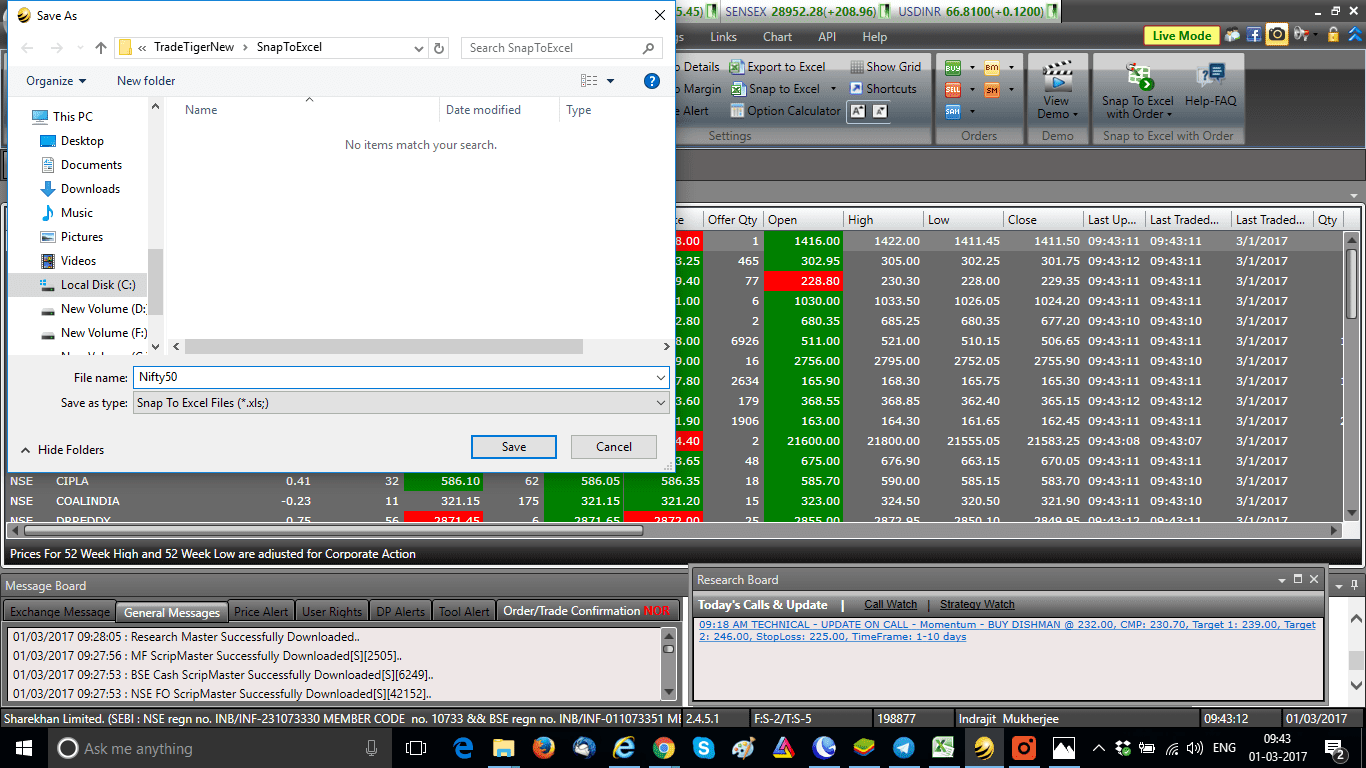
Task: Open Google Chrome from taskbar
Action: point(663,747)
